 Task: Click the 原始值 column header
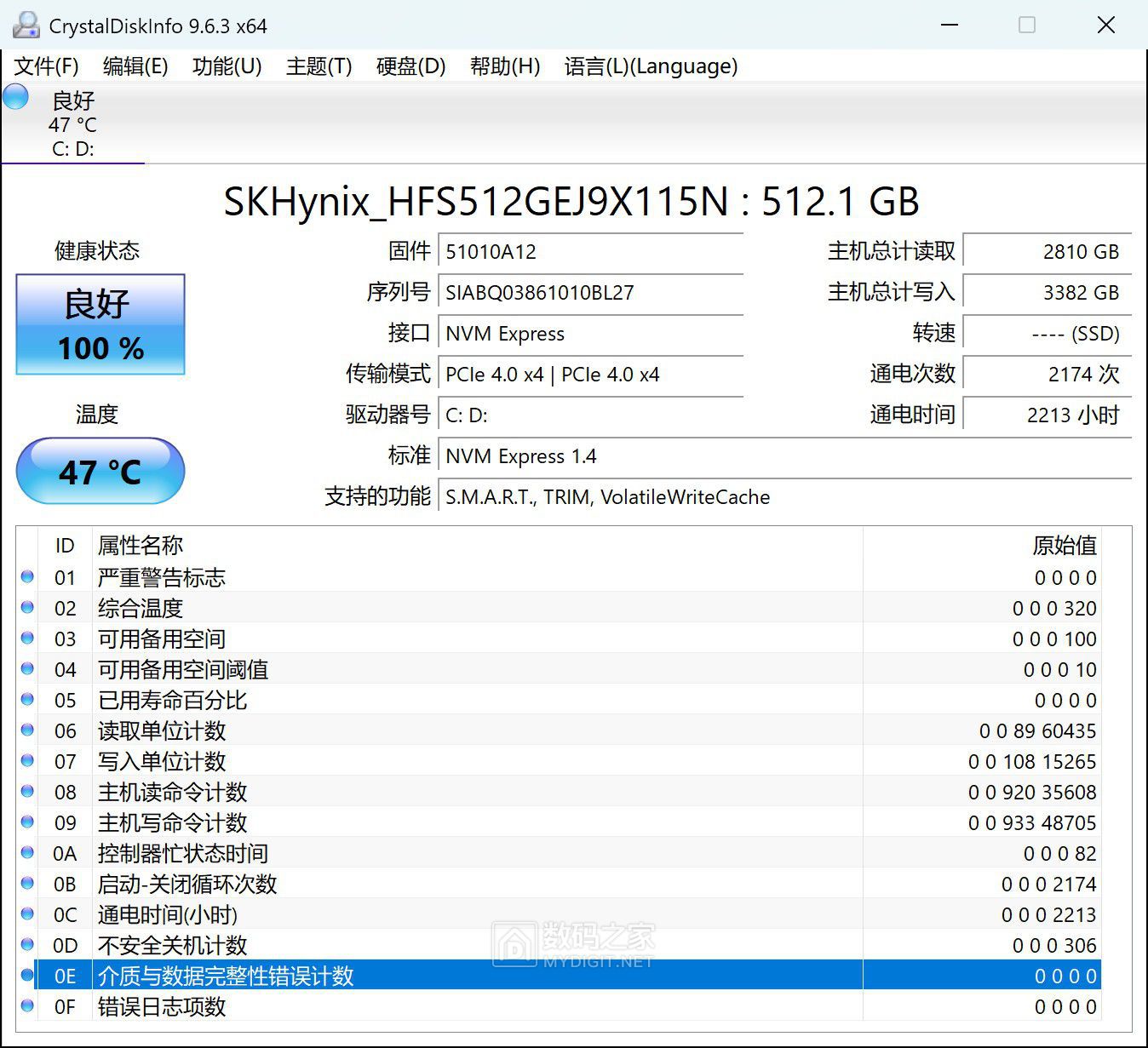coord(982,546)
